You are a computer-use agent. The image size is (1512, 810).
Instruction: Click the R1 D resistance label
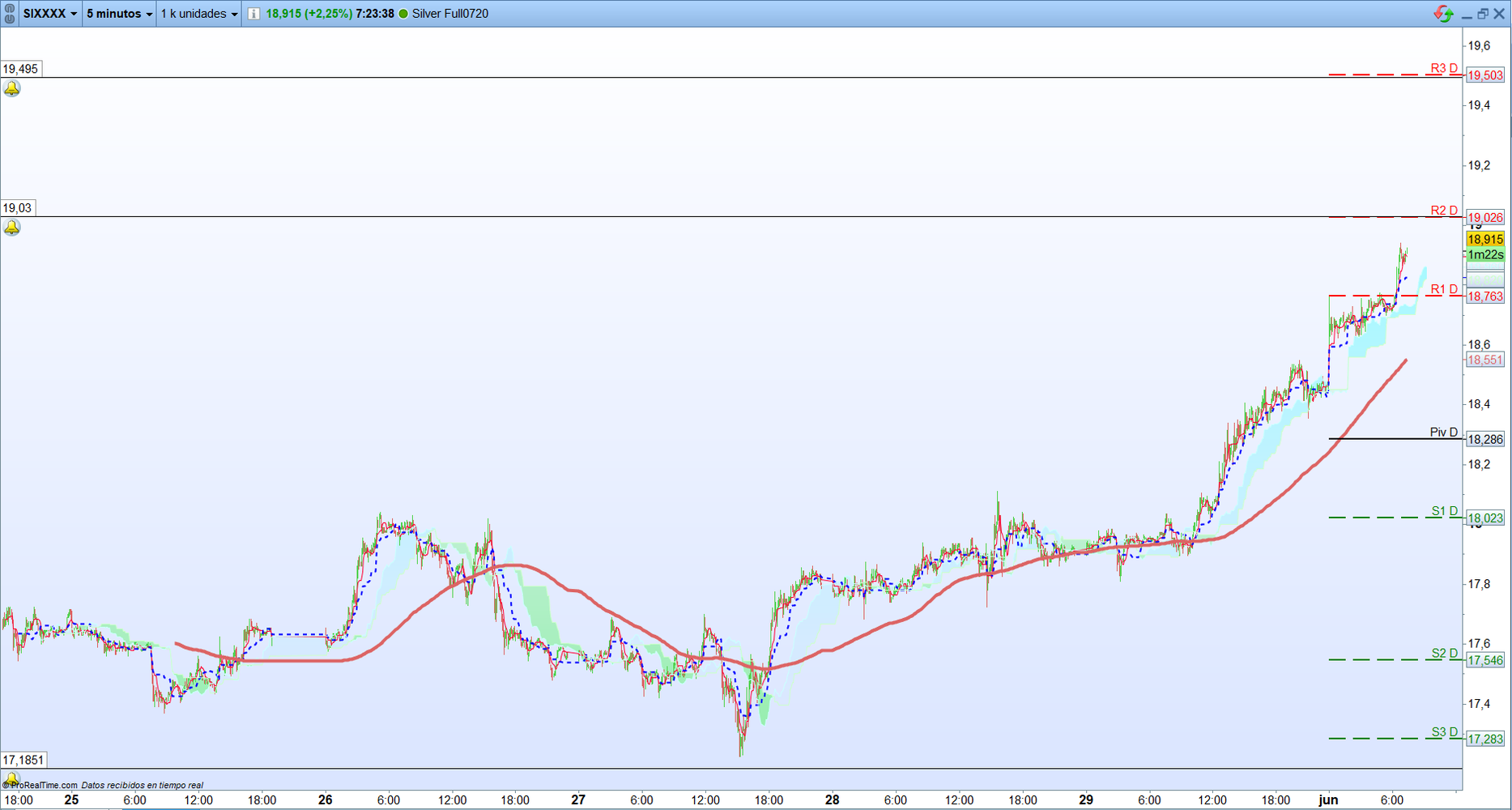[1444, 289]
